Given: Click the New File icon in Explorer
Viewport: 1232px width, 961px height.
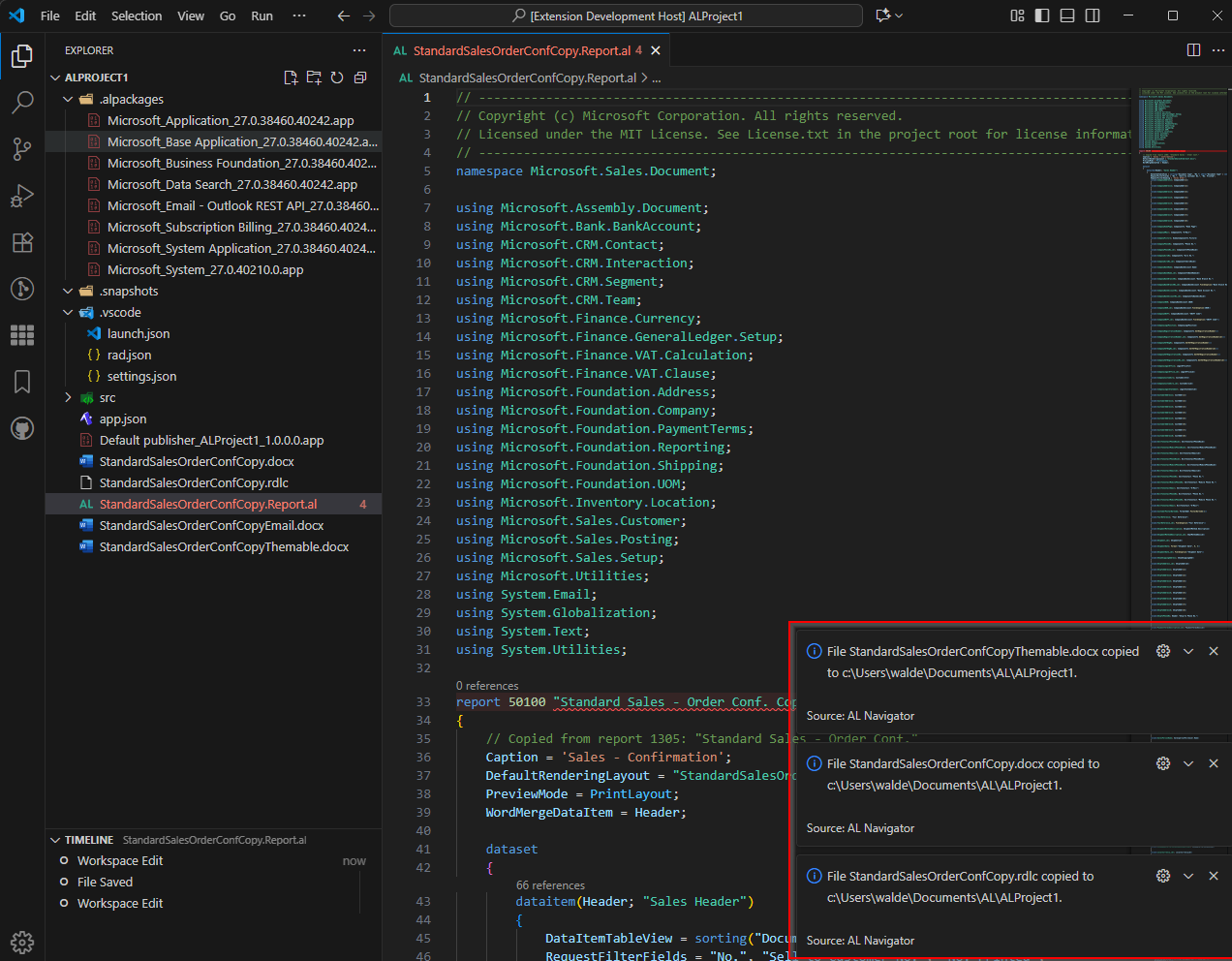Looking at the screenshot, I should click(x=291, y=77).
